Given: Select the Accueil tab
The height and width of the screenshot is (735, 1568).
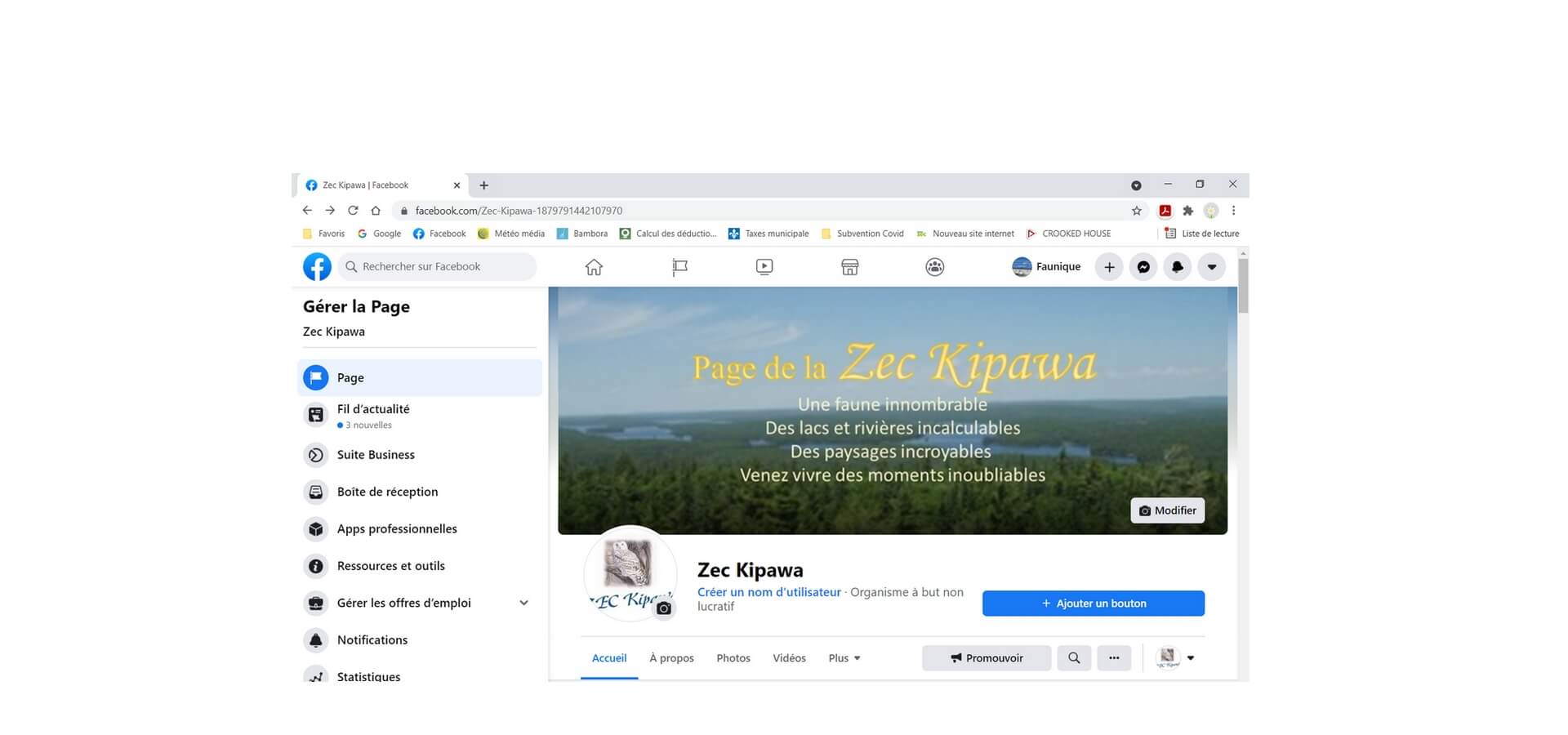Looking at the screenshot, I should pyautogui.click(x=609, y=658).
